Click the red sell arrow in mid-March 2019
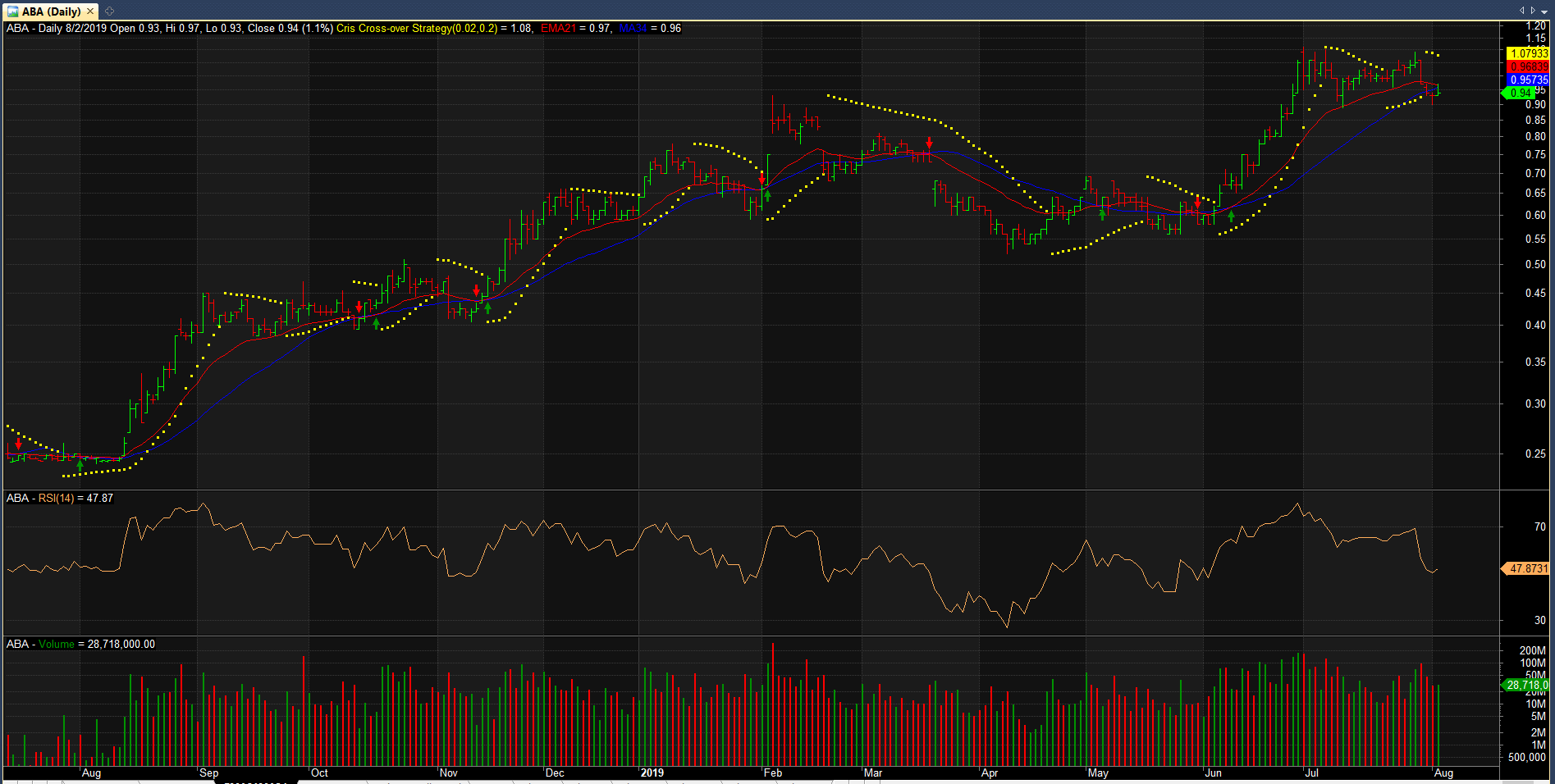Screen dimensions: 1555x784 point(929,143)
